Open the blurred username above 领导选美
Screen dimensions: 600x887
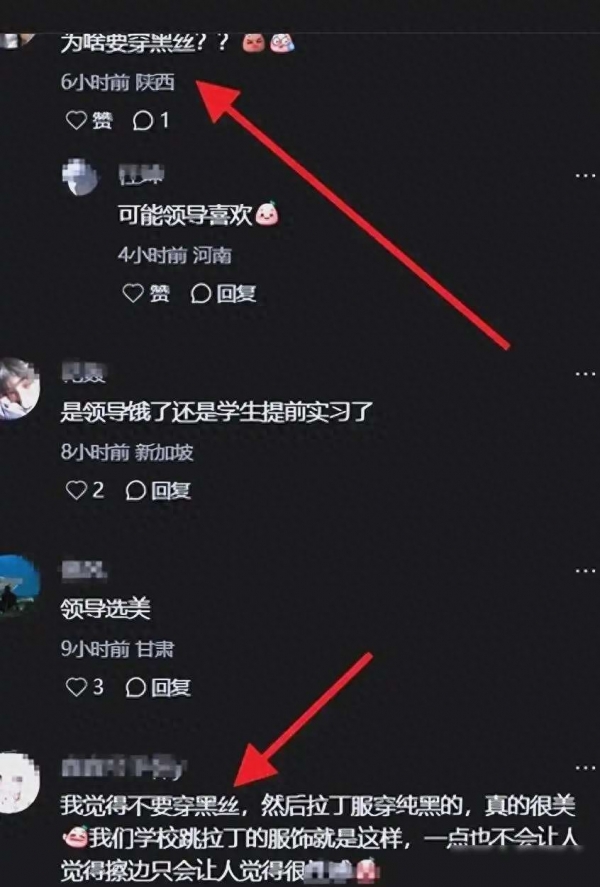[84, 570]
